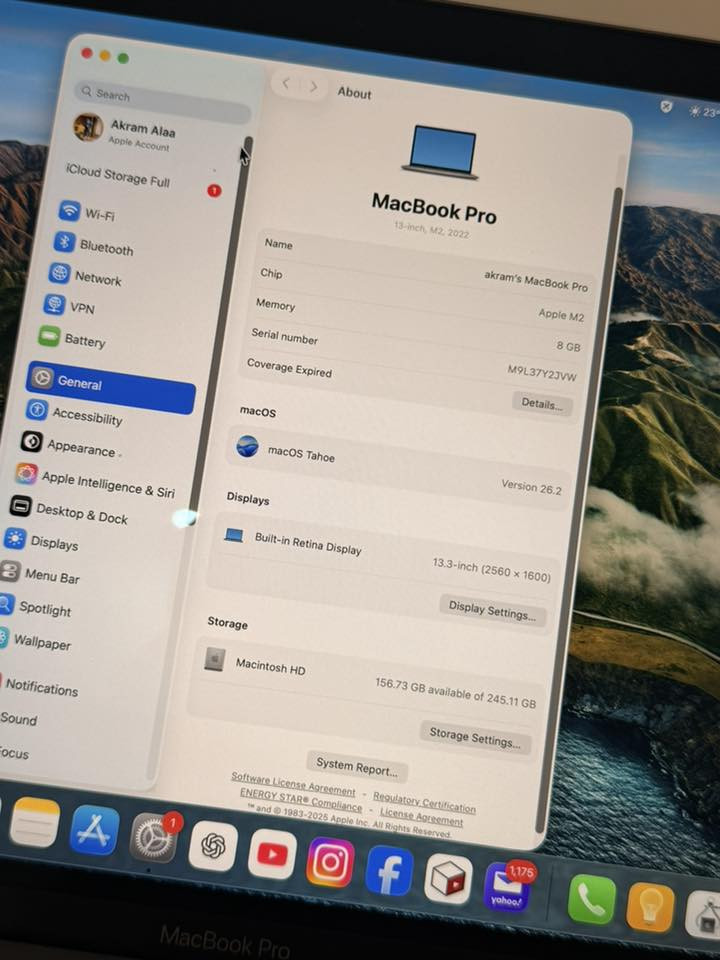The height and width of the screenshot is (960, 720).
Task: Open Desktop & Dock settings
Action: 69,512
